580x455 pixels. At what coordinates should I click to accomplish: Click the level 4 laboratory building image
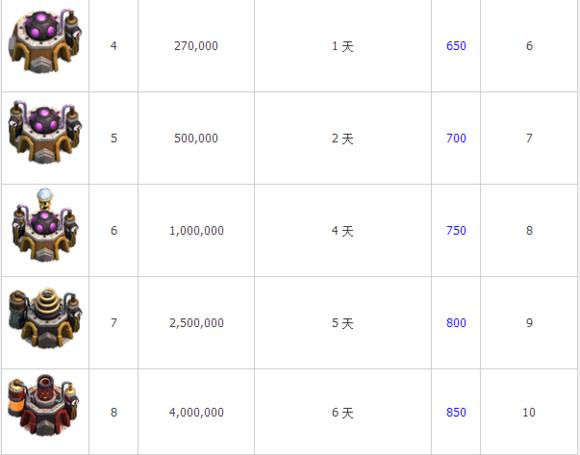[45, 41]
